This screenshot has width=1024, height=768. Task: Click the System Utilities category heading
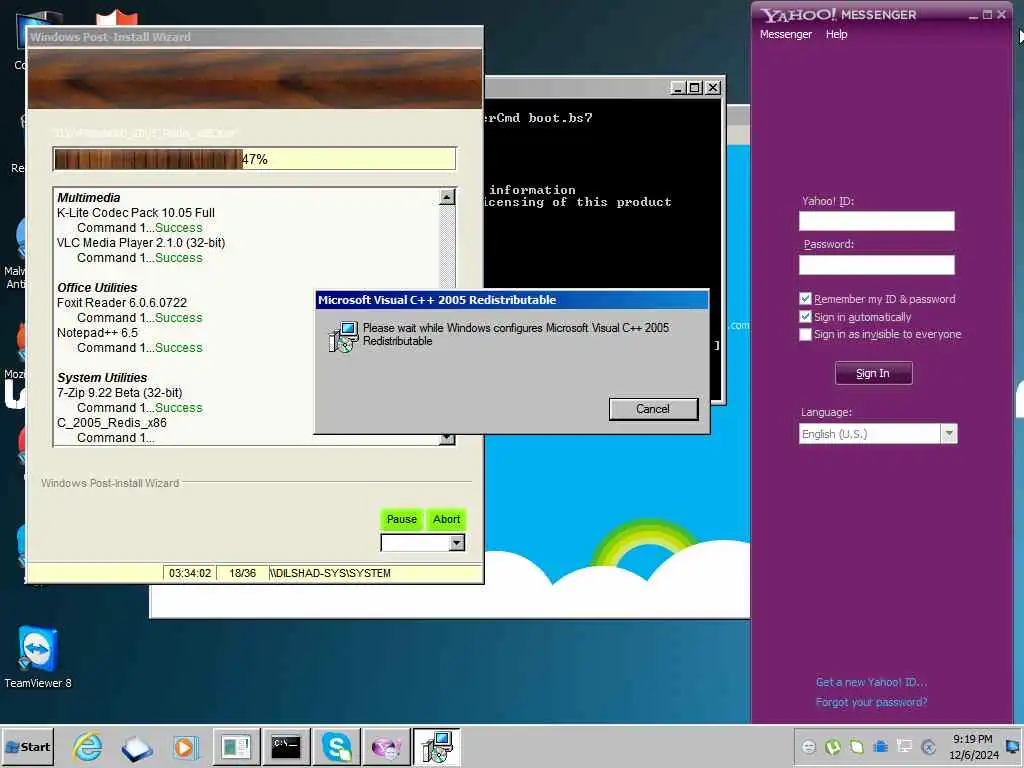click(102, 378)
